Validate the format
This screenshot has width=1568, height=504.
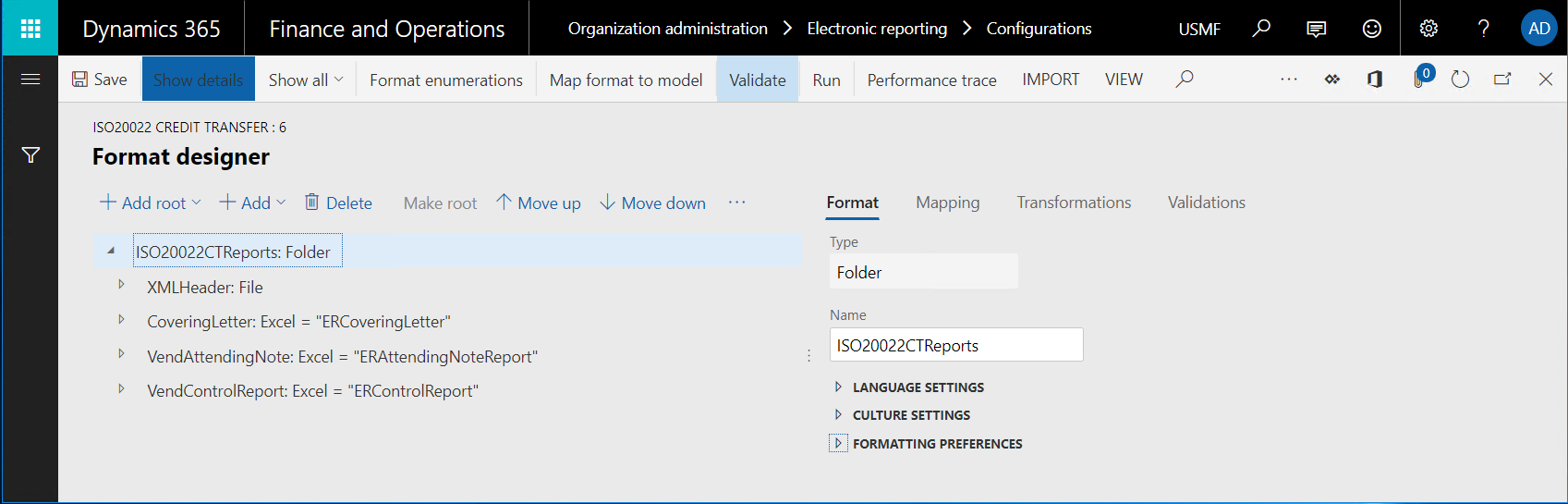tap(758, 80)
